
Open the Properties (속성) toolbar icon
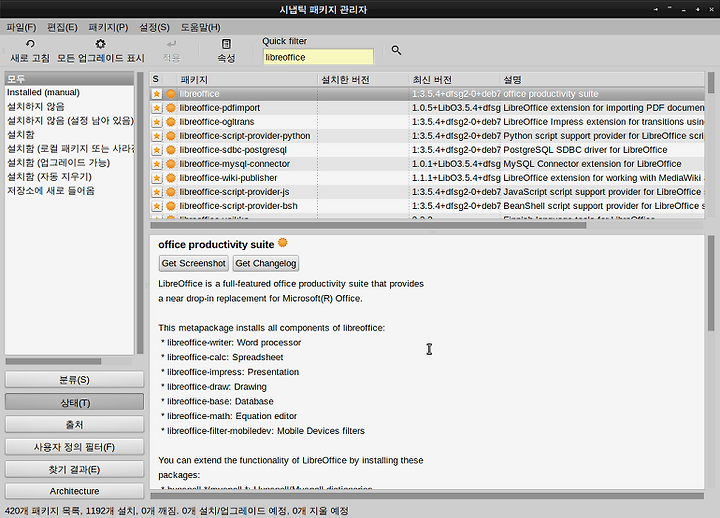point(226,44)
